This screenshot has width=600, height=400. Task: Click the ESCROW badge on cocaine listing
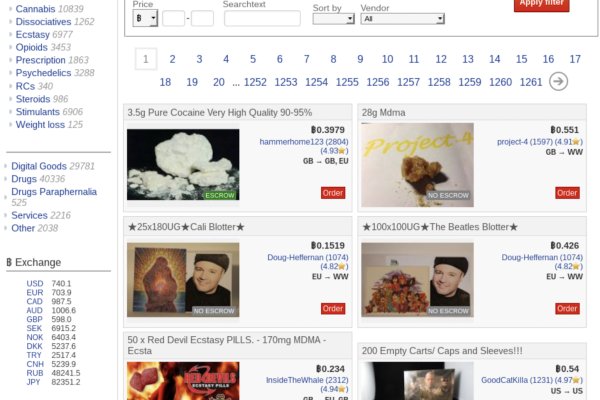[219, 195]
